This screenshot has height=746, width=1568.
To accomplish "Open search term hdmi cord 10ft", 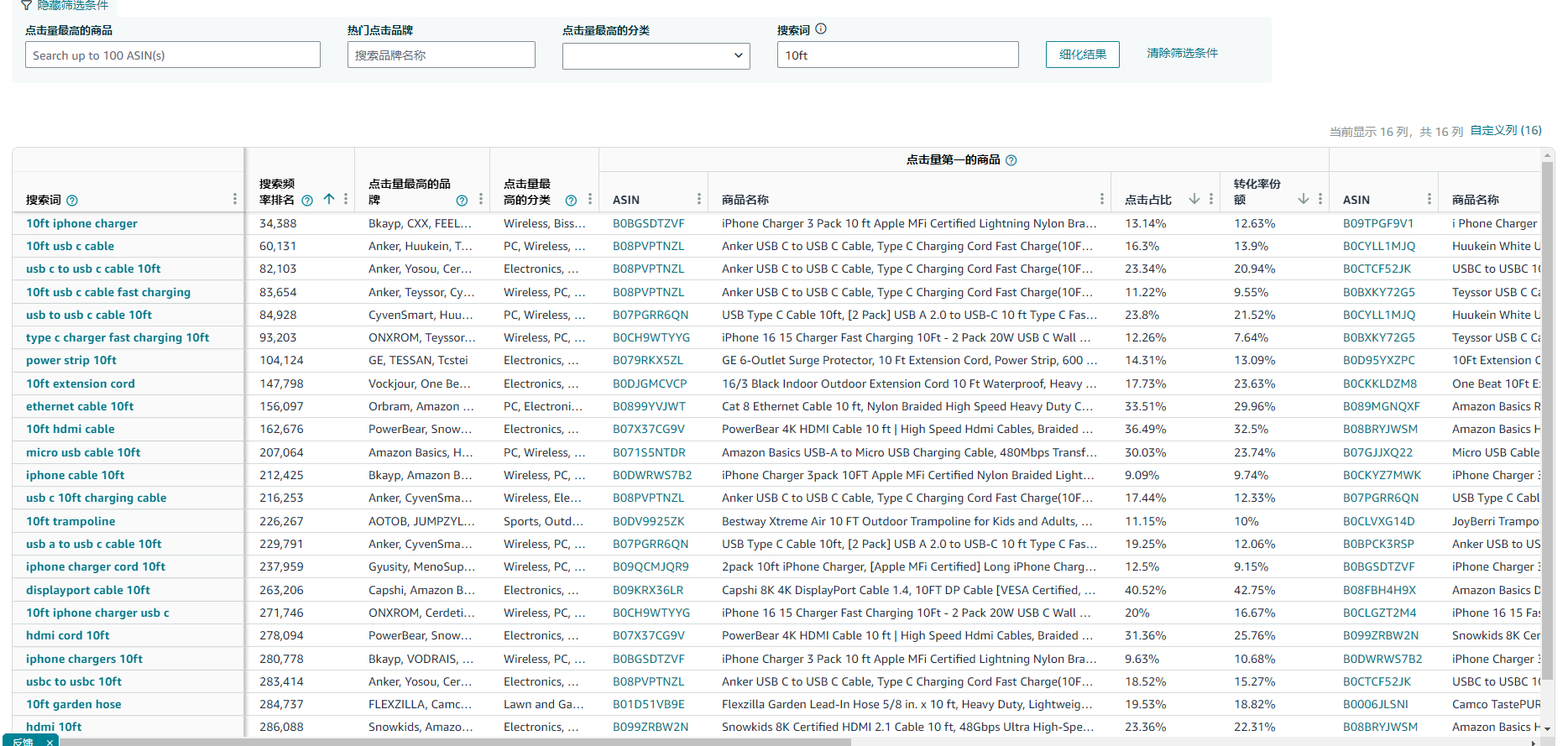I will 68,635.
